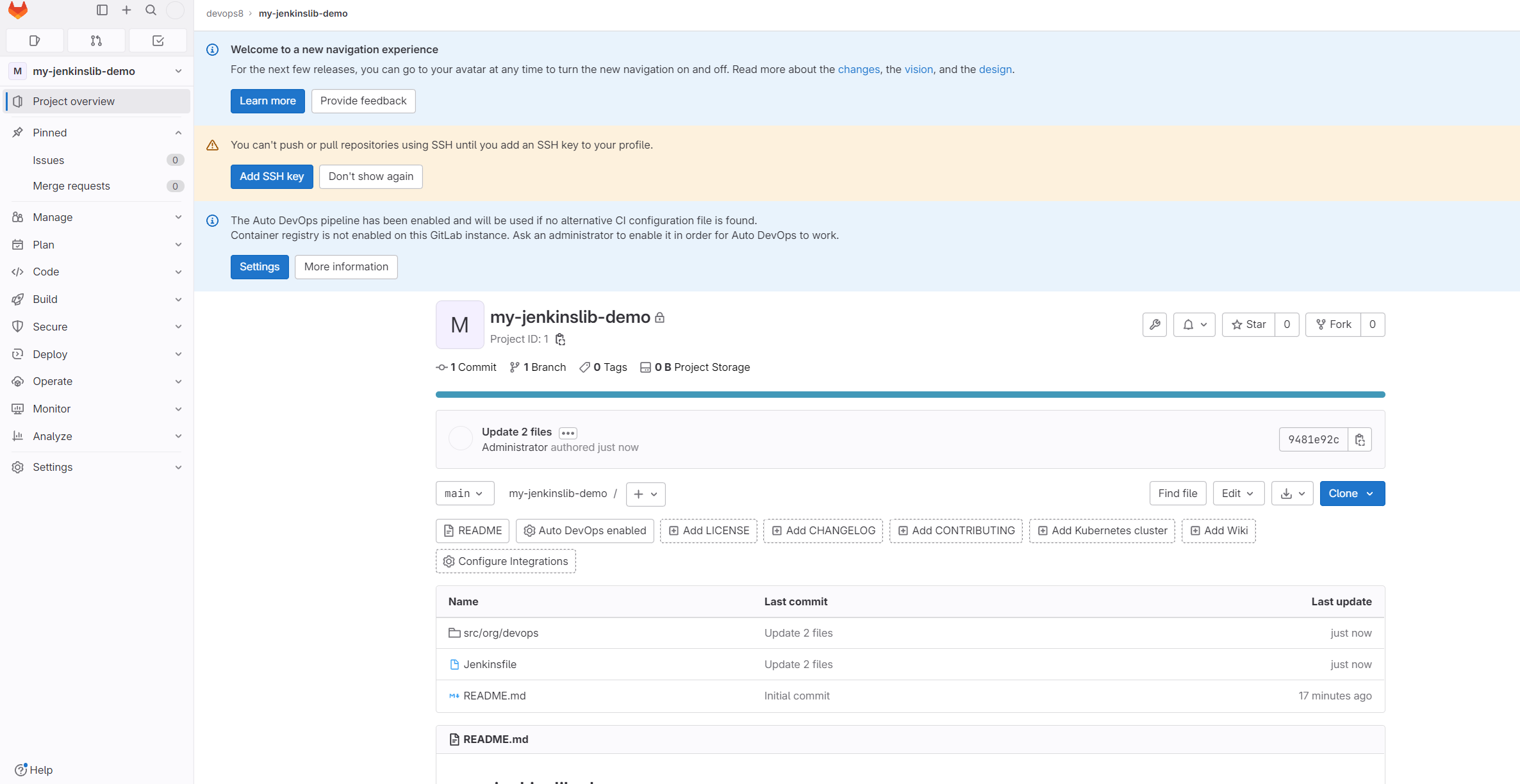Screen dimensions: 1520x784
Task: Click Learn more button
Action: pos(267,101)
